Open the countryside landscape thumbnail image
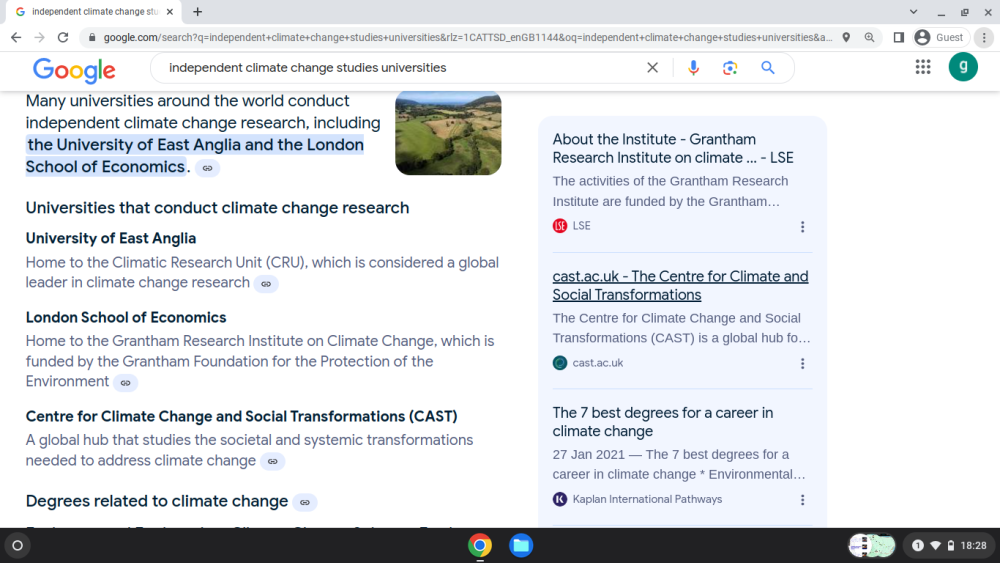This screenshot has width=1000, height=563. [x=448, y=133]
